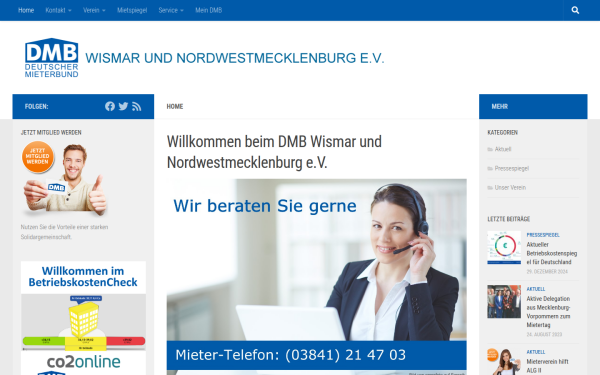Click the folder icon beside Aktuell
The height and width of the screenshot is (375, 600).
pos(490,149)
